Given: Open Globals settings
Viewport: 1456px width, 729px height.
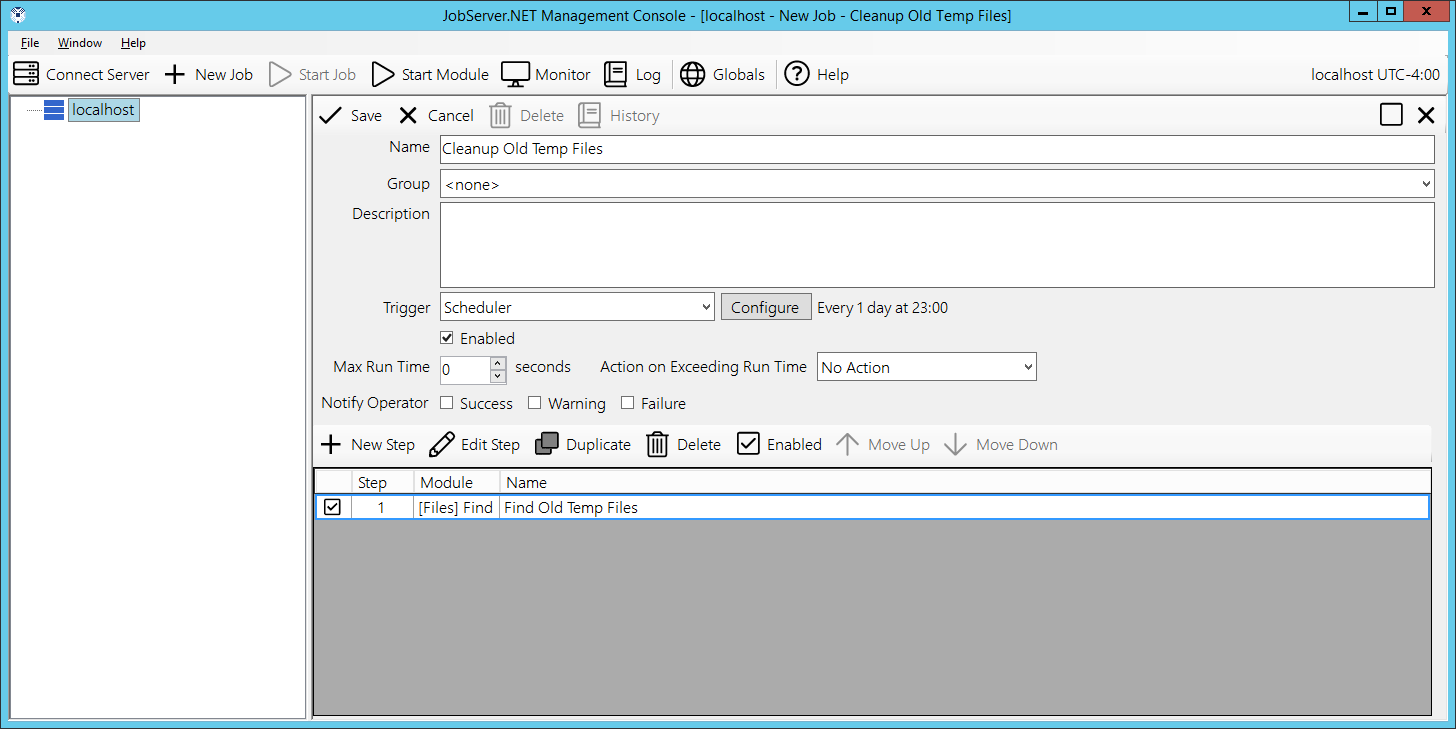Looking at the screenshot, I should coord(692,74).
